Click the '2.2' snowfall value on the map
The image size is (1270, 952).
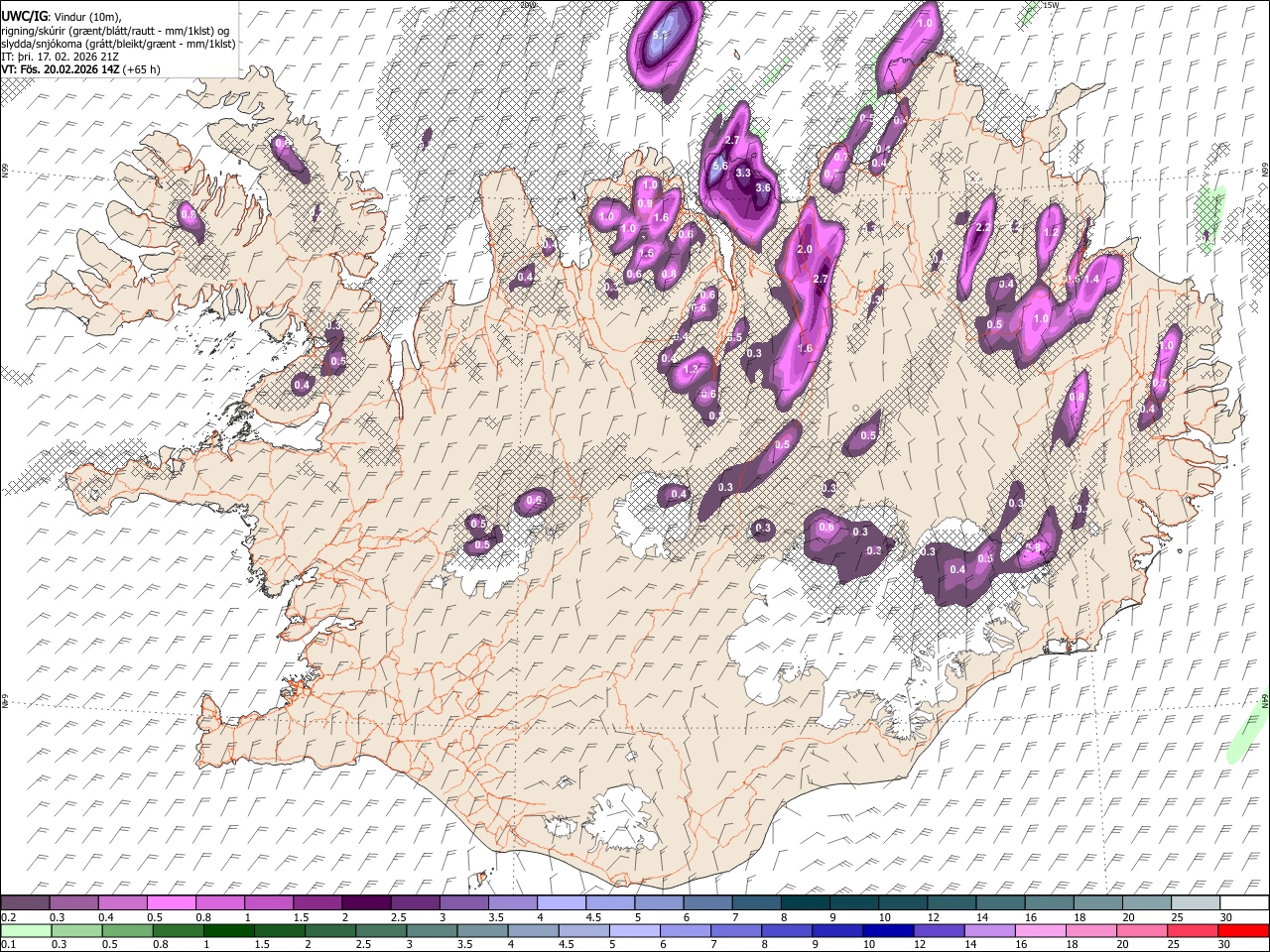[x=983, y=228]
